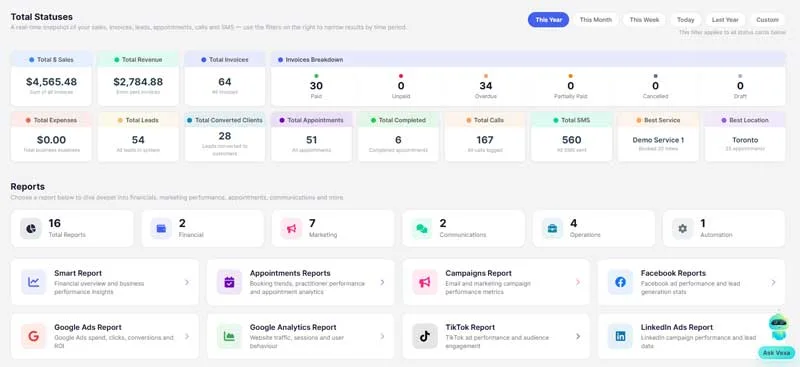Viewport: 800px width, 367px height.
Task: Click the Reports section heading
Action: (28, 186)
